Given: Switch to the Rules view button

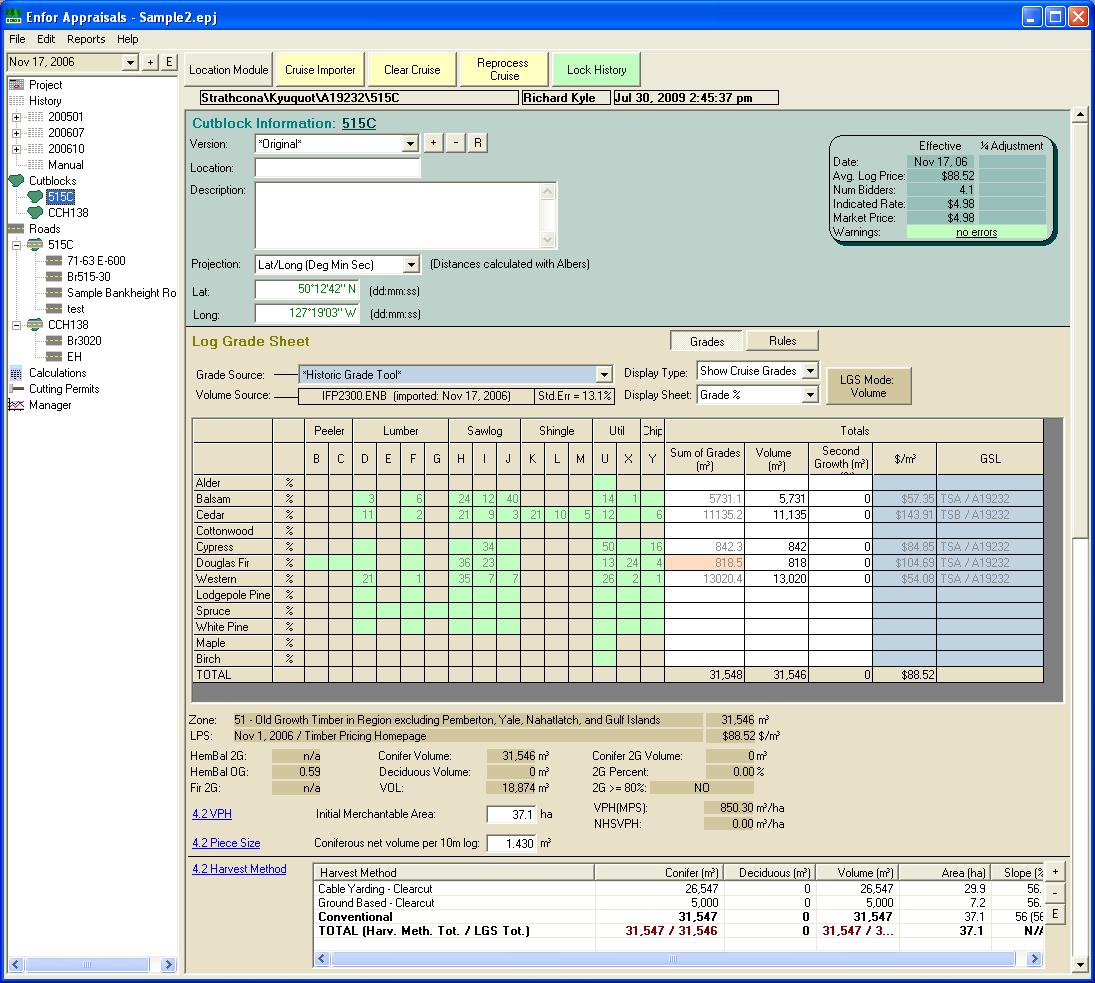Looking at the screenshot, I should click(x=782, y=341).
